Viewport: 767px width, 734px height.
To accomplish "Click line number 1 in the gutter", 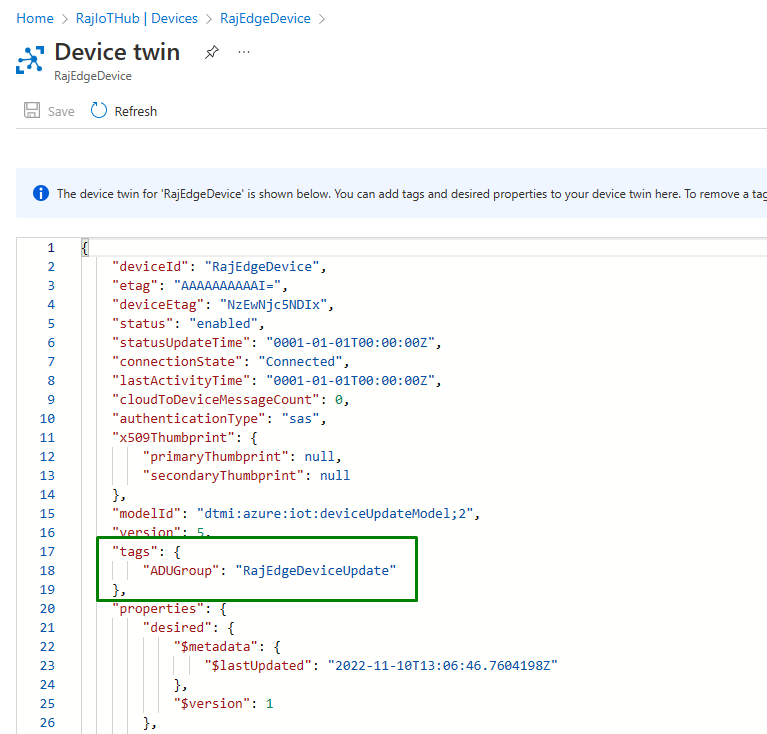I will [51, 248].
